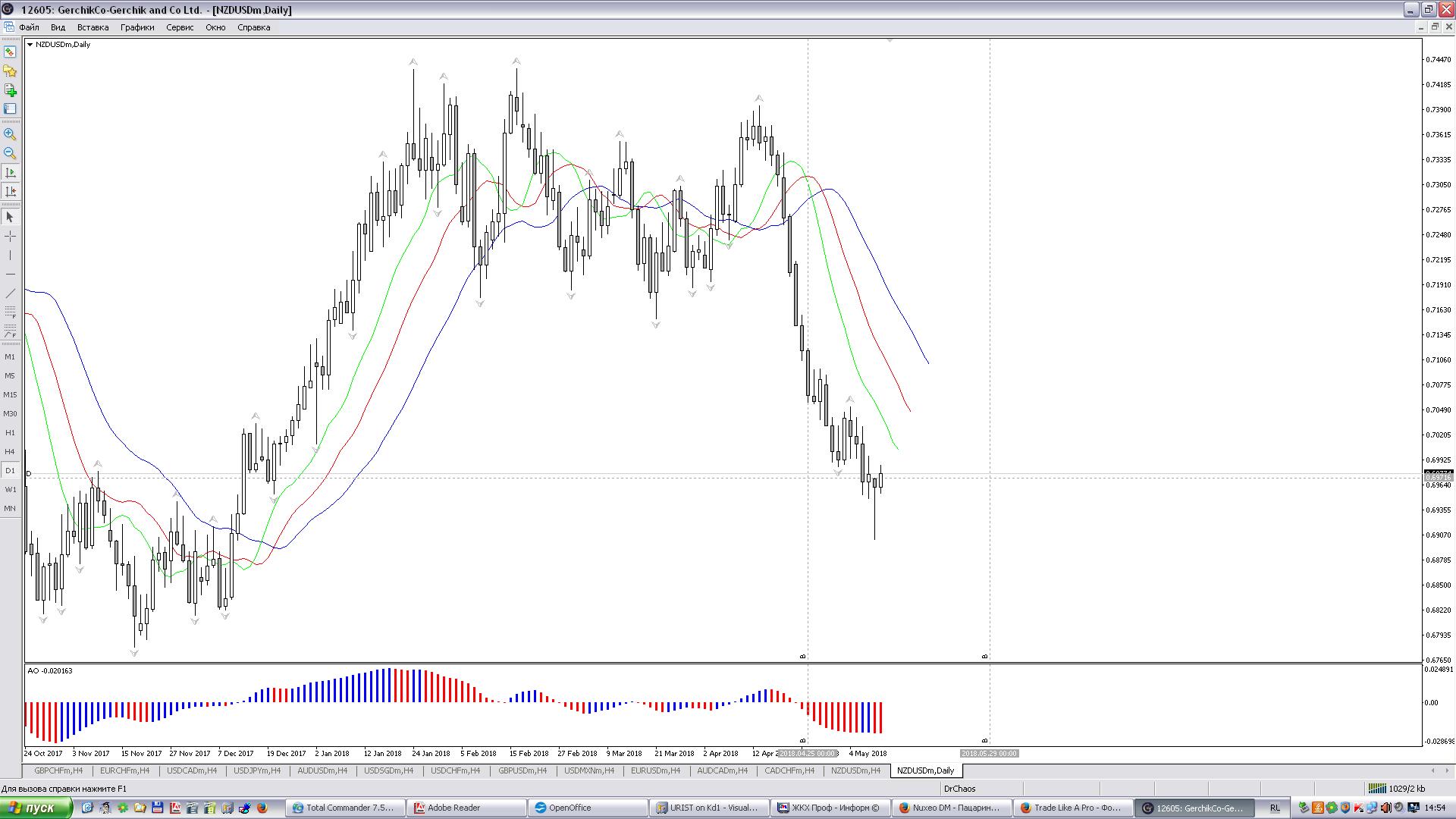Select the Fibonacci retracement tool
This screenshot has width=1456, height=819.
[10, 312]
